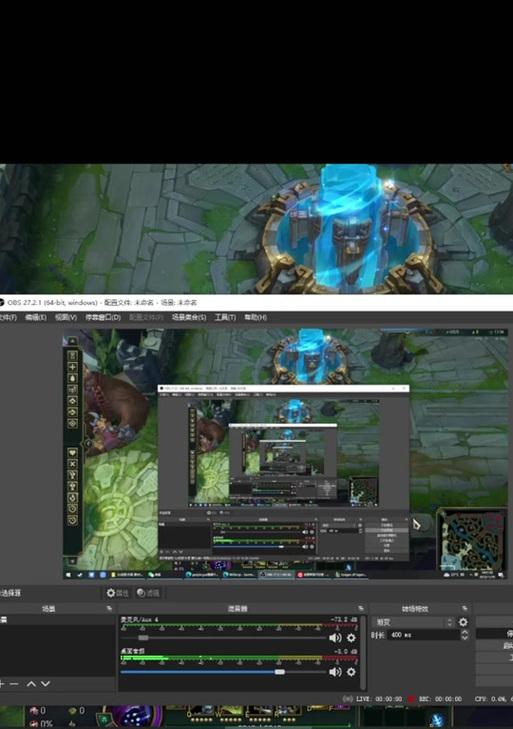The height and width of the screenshot is (729, 513).
Task: Open 桌面音频 audio settings gear
Action: pyautogui.click(x=351, y=672)
